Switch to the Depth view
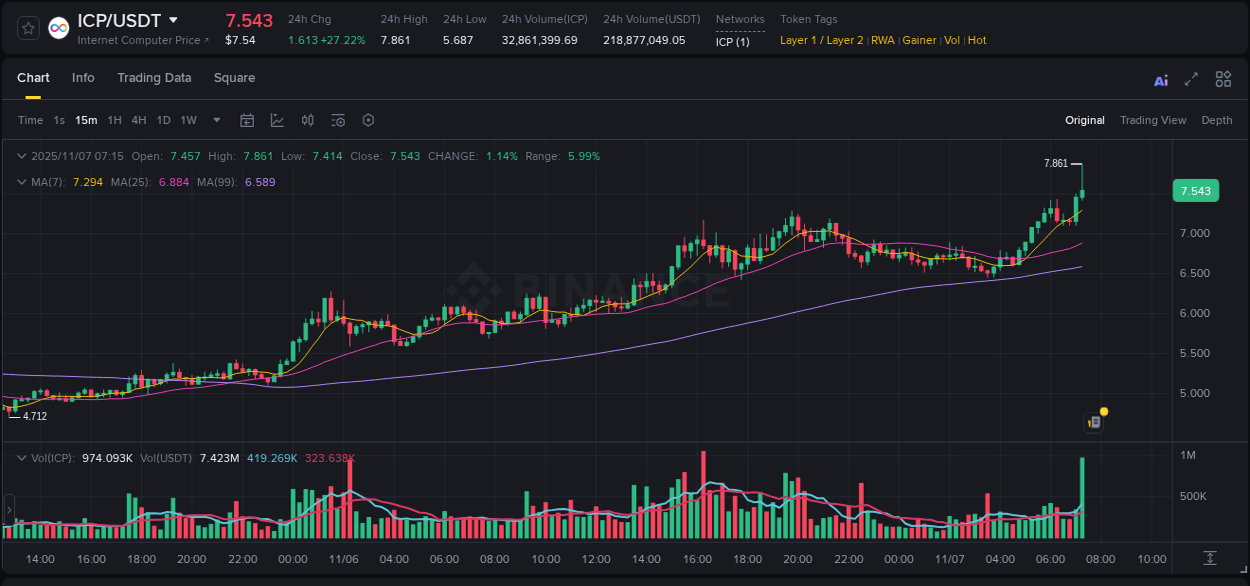 click(1217, 120)
